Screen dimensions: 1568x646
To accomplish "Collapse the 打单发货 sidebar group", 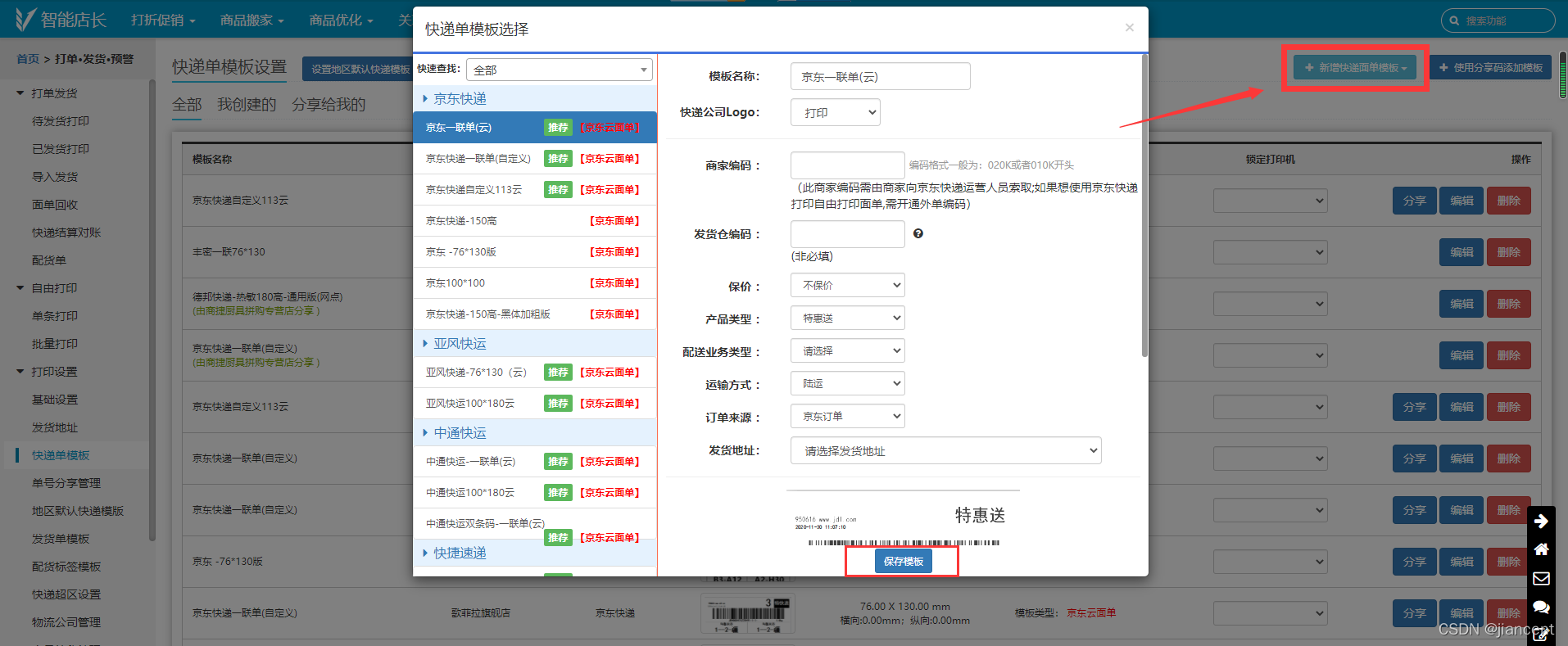I will 20,93.
